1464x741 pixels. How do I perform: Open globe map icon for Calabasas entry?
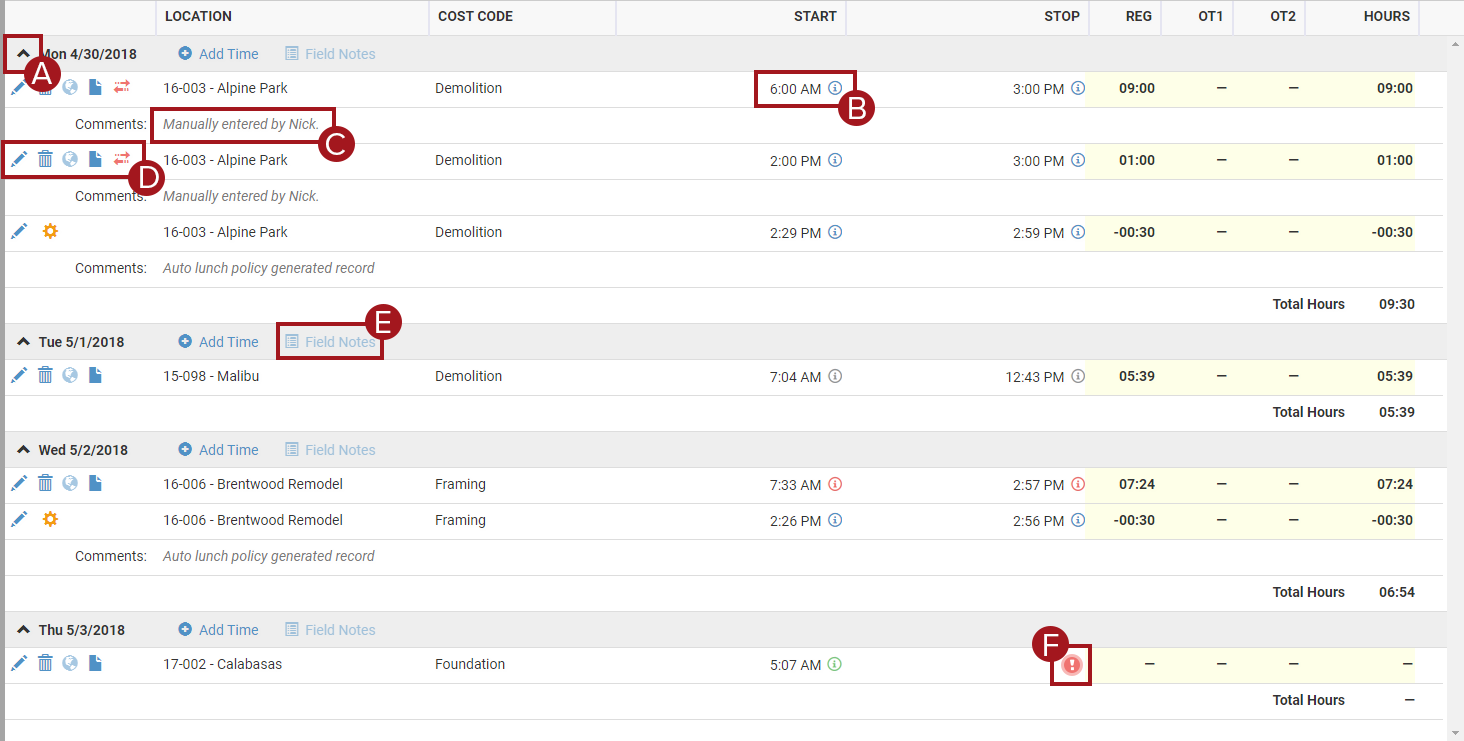coord(70,663)
